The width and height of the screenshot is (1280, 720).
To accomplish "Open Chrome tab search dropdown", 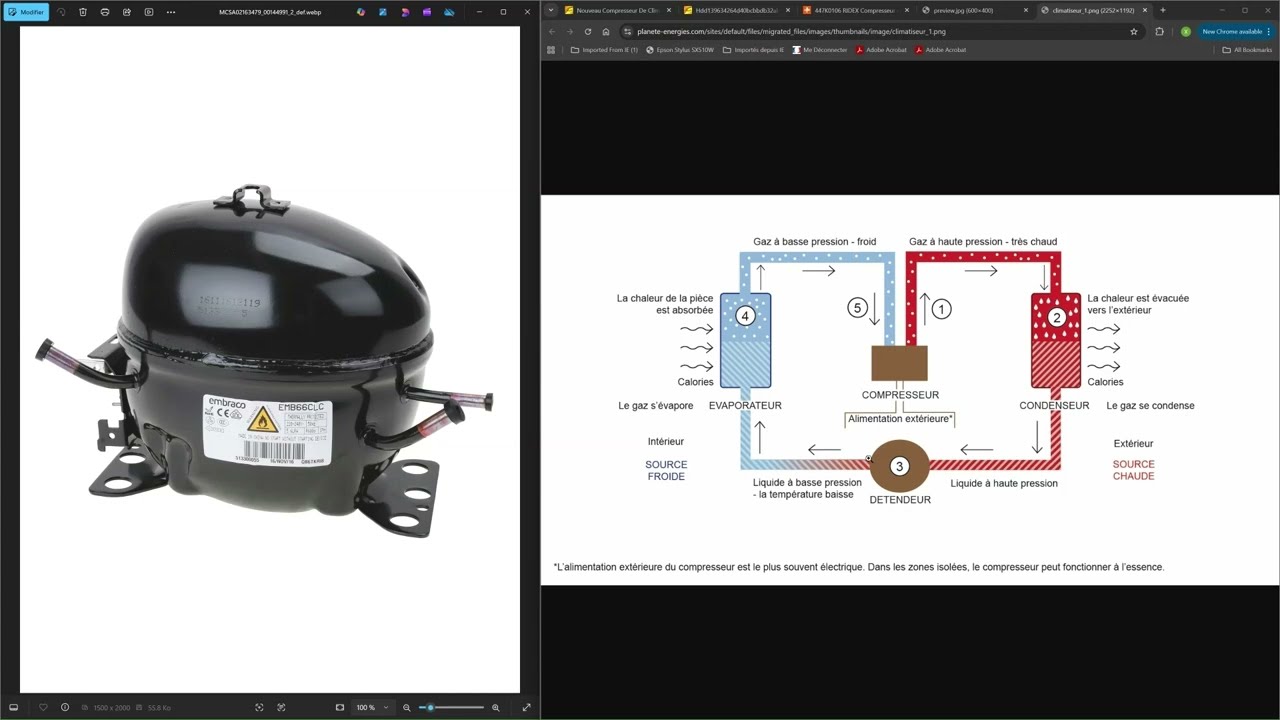I will (551, 10).
